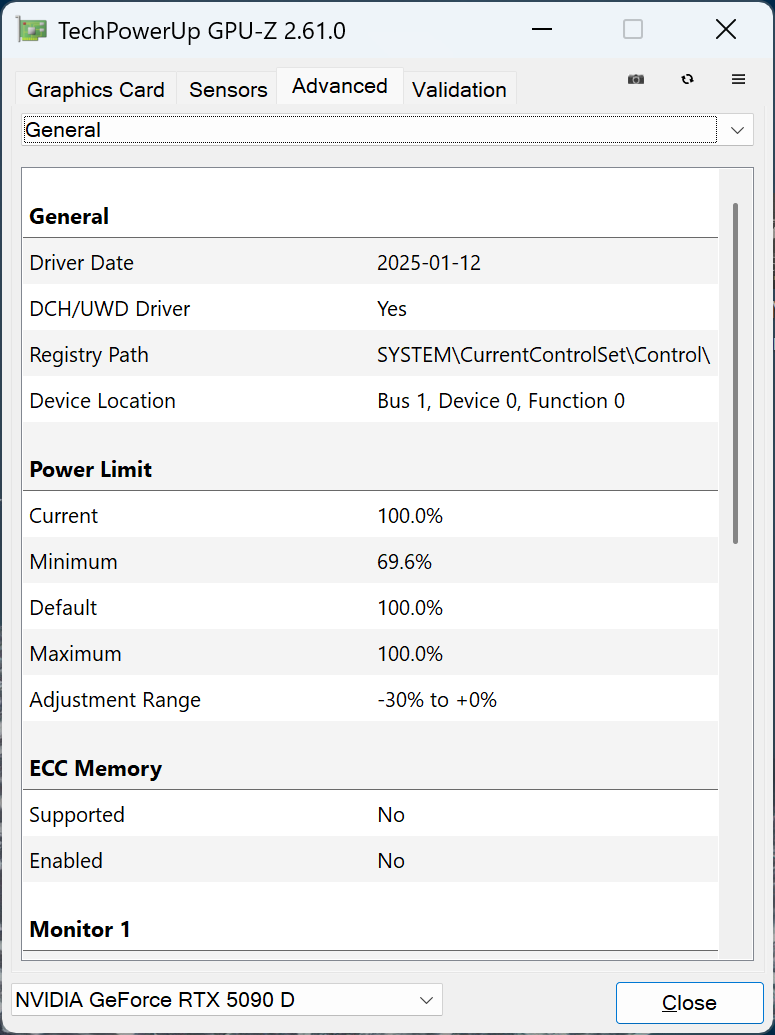The image size is (775, 1035).
Task: Click the Power Limit section header
Action: [90, 469]
